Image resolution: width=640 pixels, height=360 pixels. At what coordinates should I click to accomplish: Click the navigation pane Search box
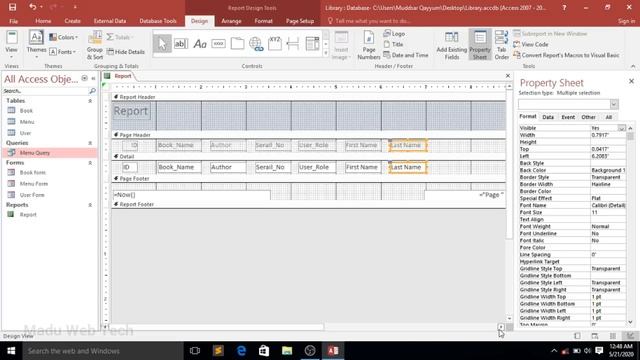(x=46, y=91)
